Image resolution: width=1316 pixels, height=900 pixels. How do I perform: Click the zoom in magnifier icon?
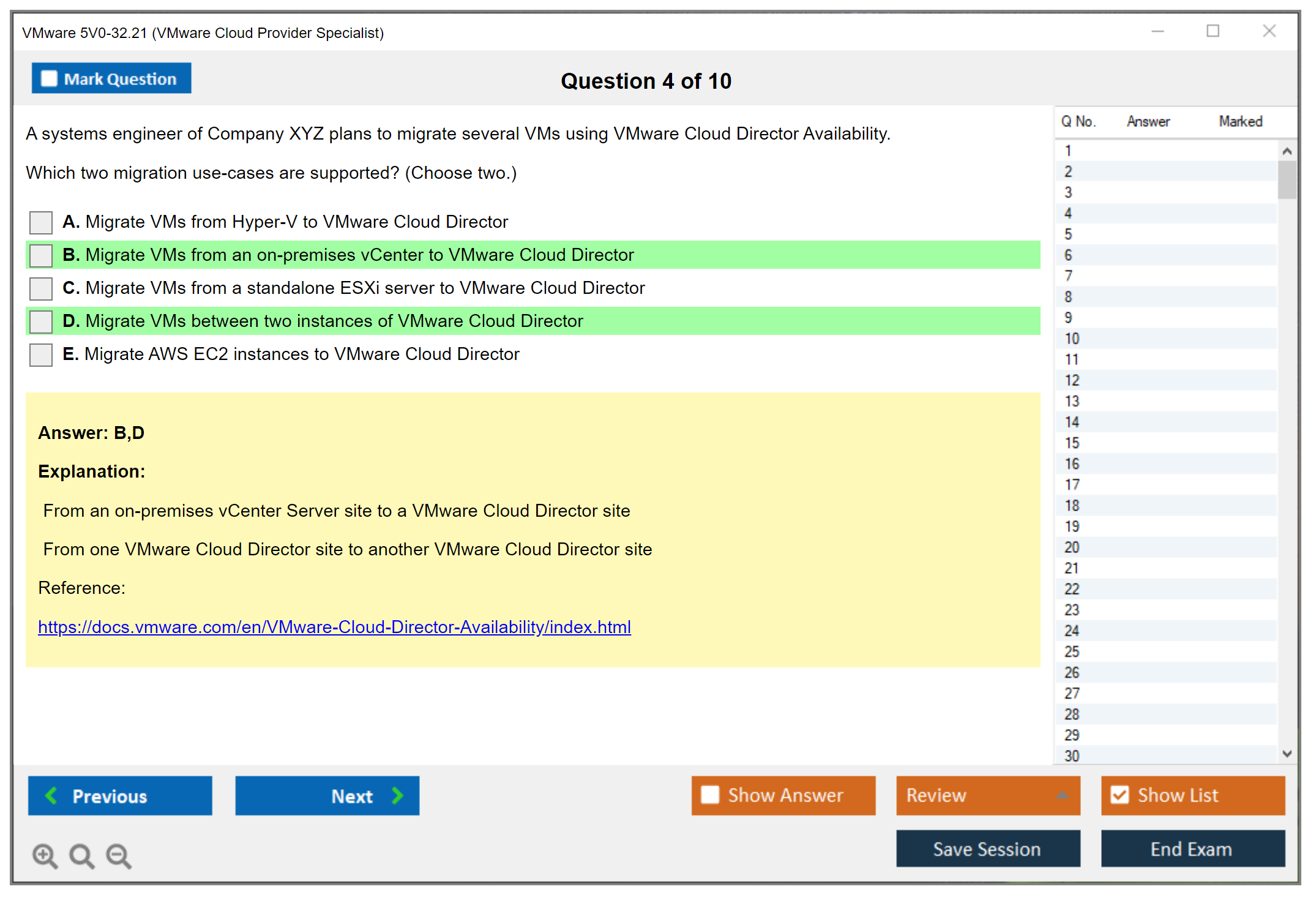tap(45, 855)
